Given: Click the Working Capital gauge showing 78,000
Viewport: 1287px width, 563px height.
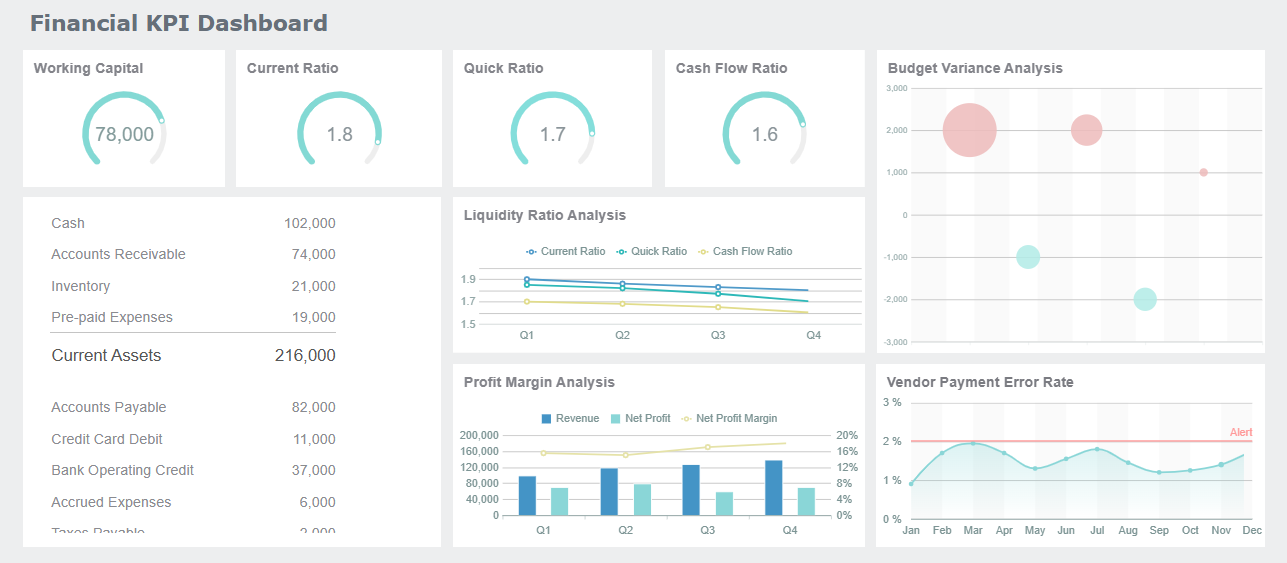Looking at the screenshot, I should (x=124, y=134).
